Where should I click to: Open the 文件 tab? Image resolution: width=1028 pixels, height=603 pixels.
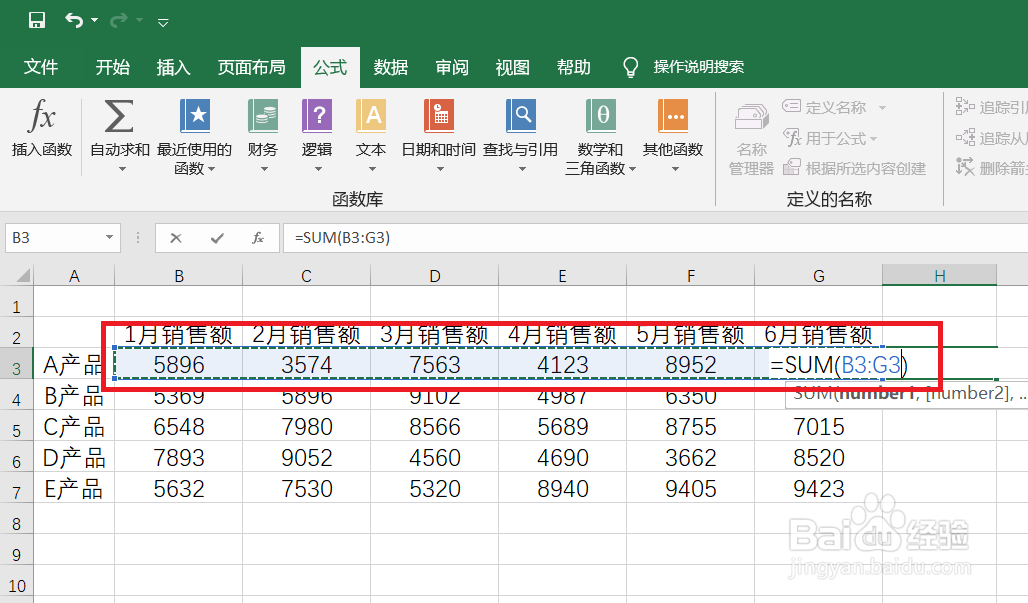(x=41, y=67)
